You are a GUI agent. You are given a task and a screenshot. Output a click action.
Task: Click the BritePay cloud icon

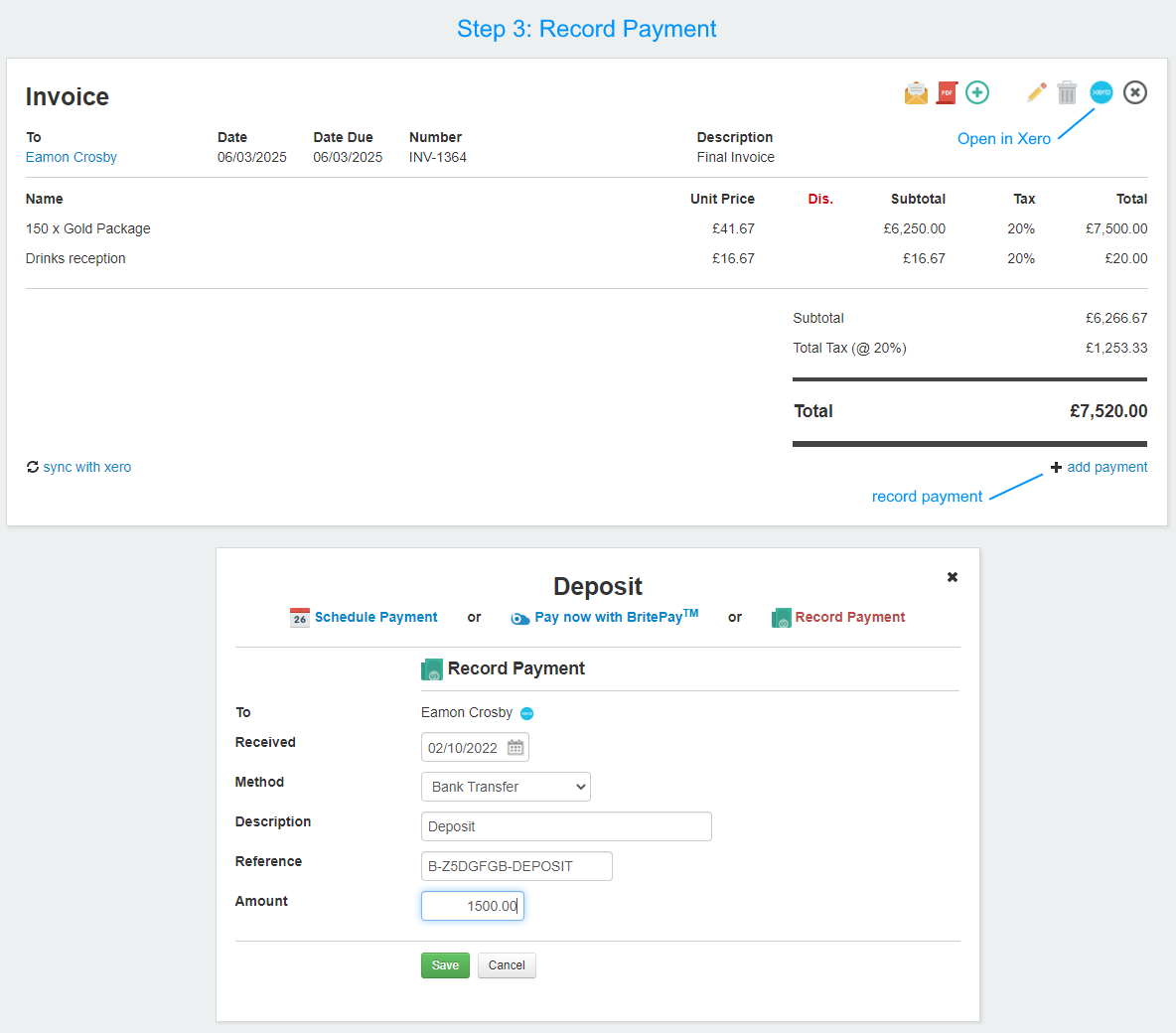519,618
